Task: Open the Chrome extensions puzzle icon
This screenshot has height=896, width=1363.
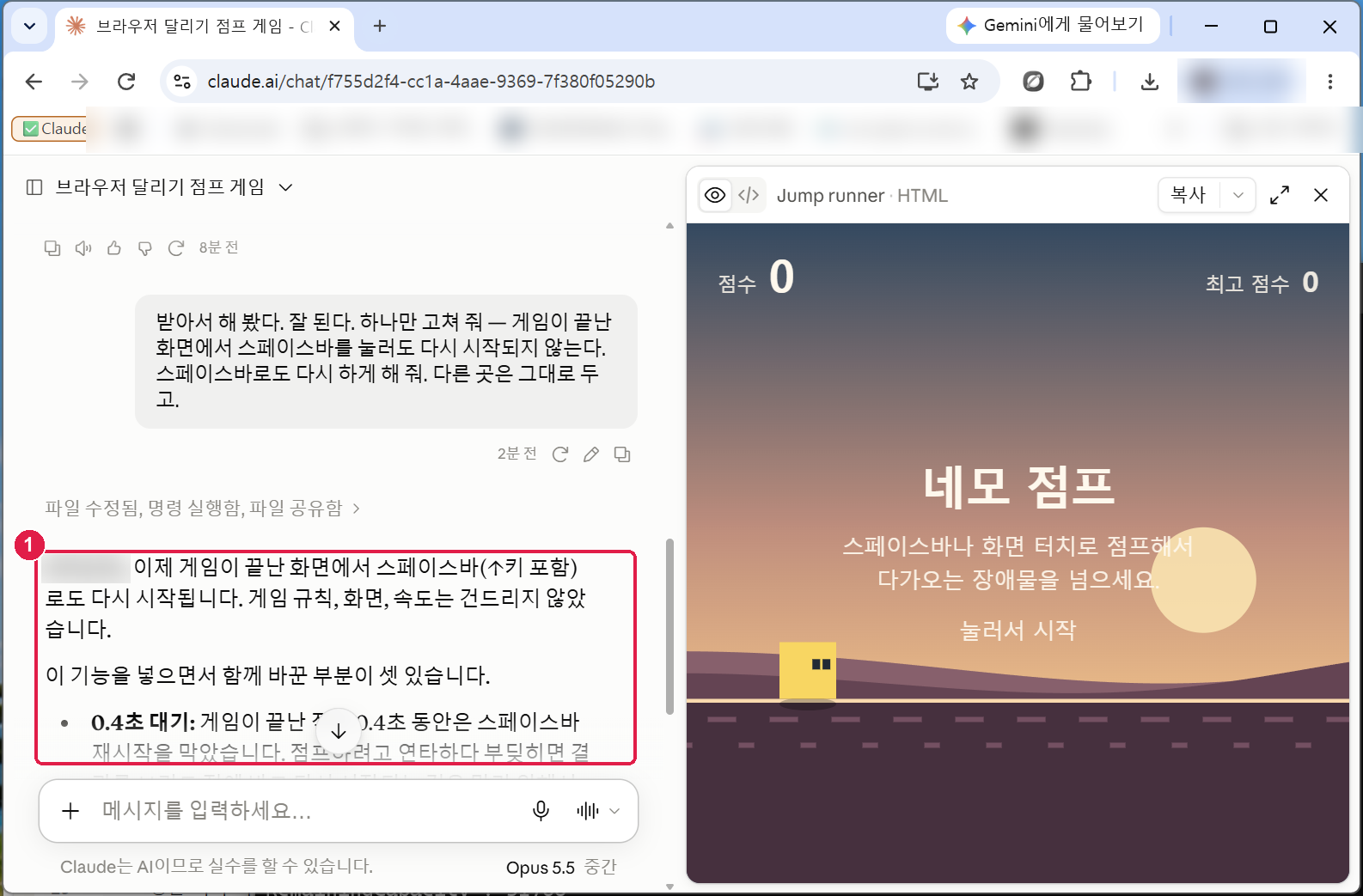Action: click(x=1081, y=82)
